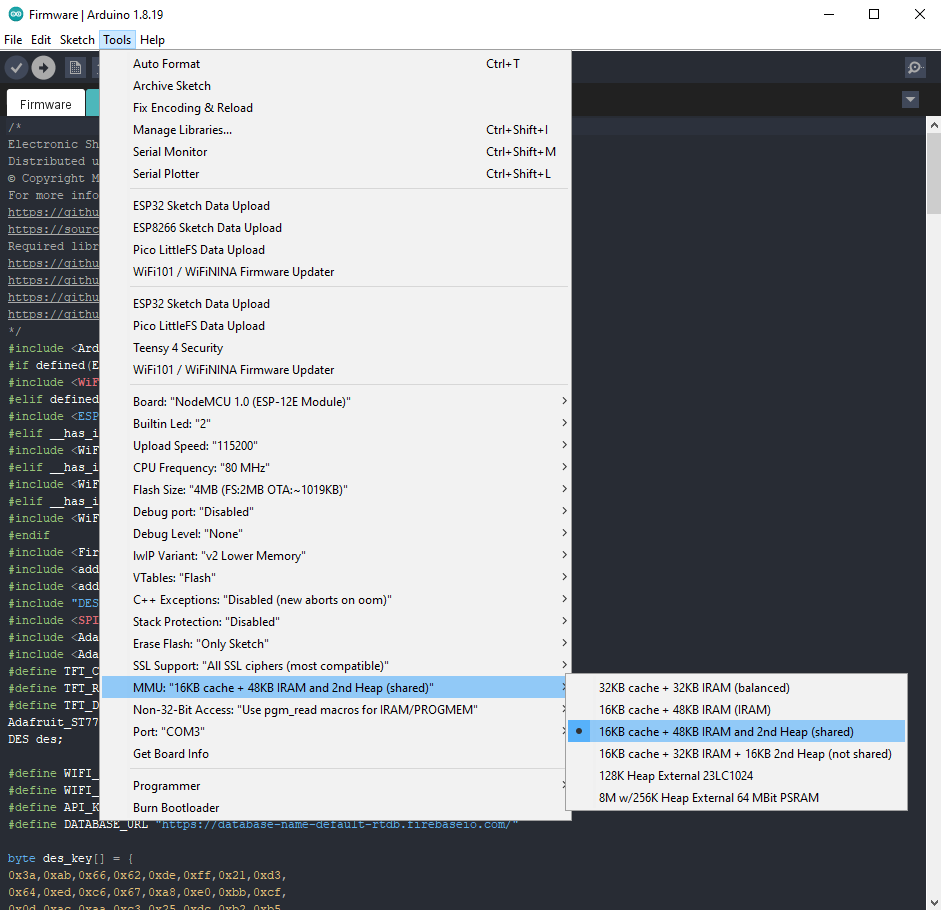
Task: Expand the Upload Speed 115200 submenu
Action: click(335, 445)
